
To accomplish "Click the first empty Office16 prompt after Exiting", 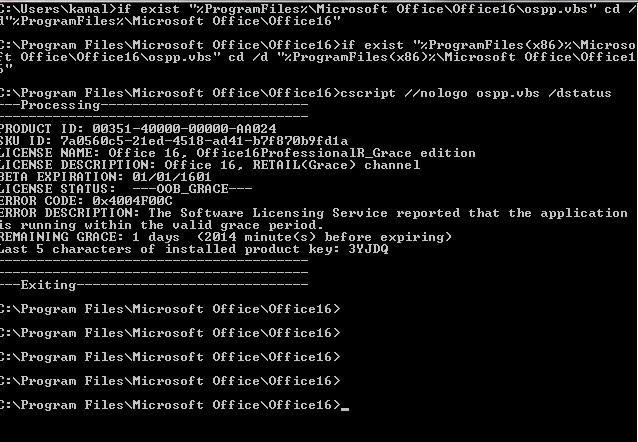I will tap(170, 309).
